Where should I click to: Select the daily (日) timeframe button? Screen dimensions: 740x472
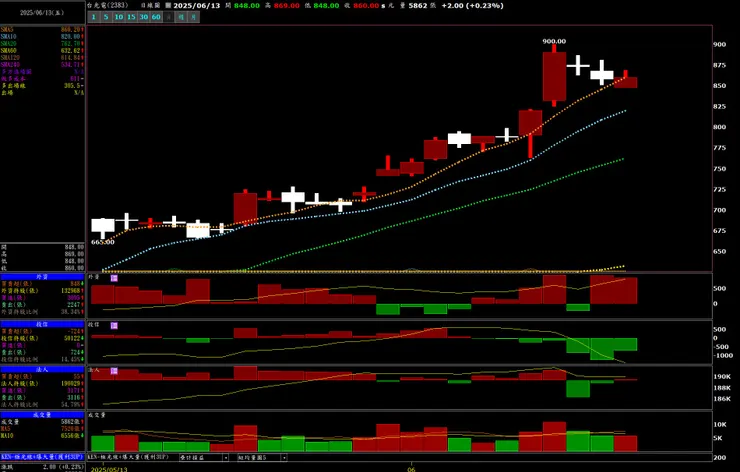pyautogui.click(x=168, y=17)
